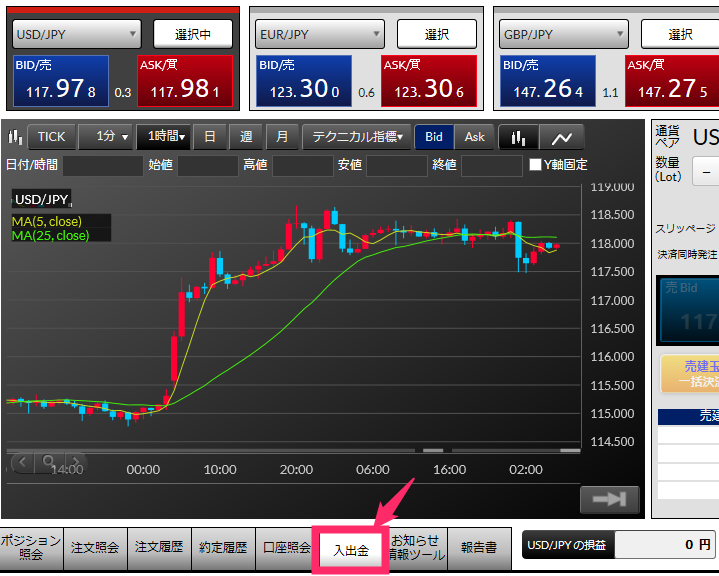Click GBP/JPY BID/売 price 147.264
The image size is (719, 576).
click(x=548, y=81)
